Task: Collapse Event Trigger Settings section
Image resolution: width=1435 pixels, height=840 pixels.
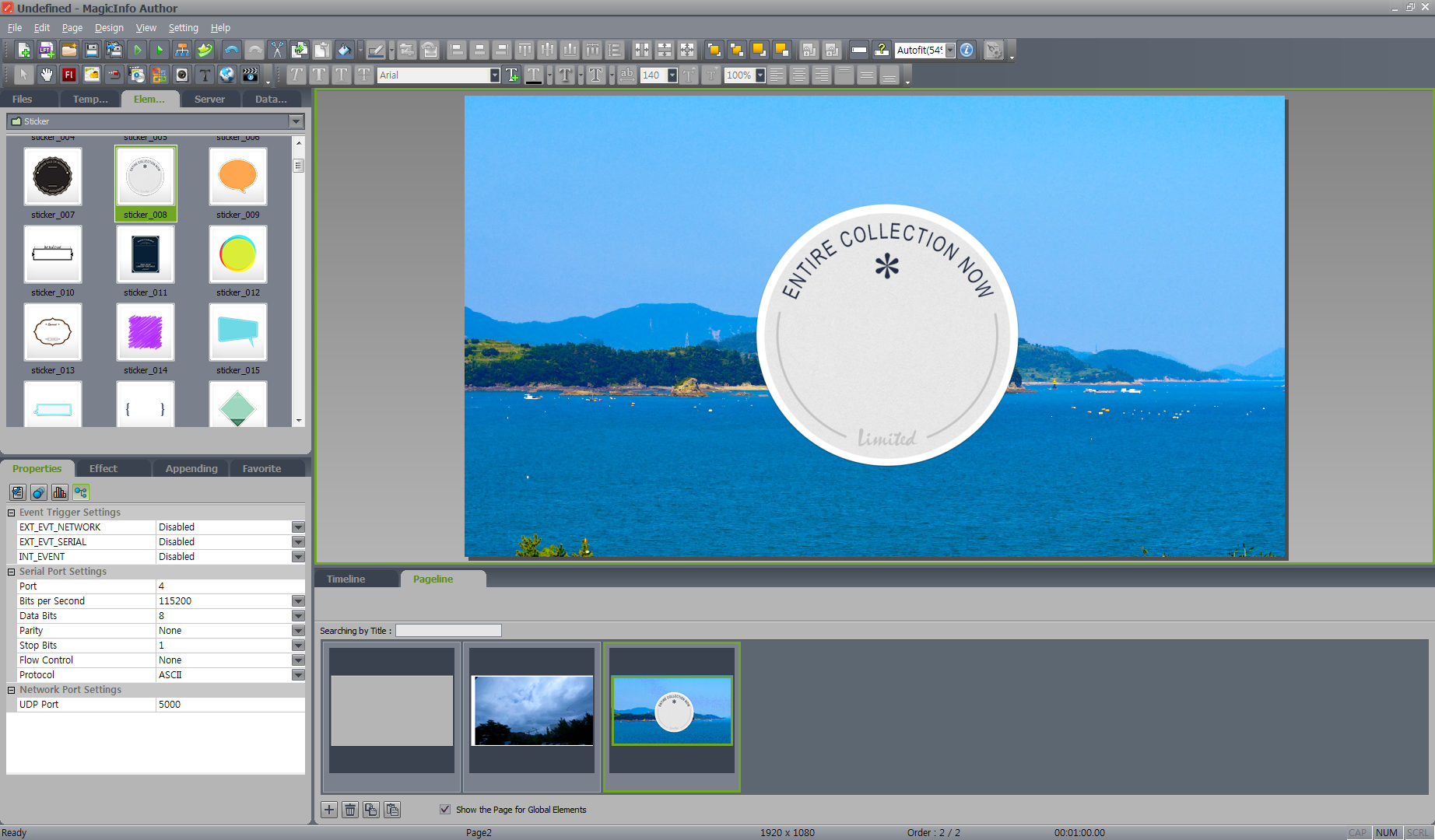Action: (x=12, y=513)
